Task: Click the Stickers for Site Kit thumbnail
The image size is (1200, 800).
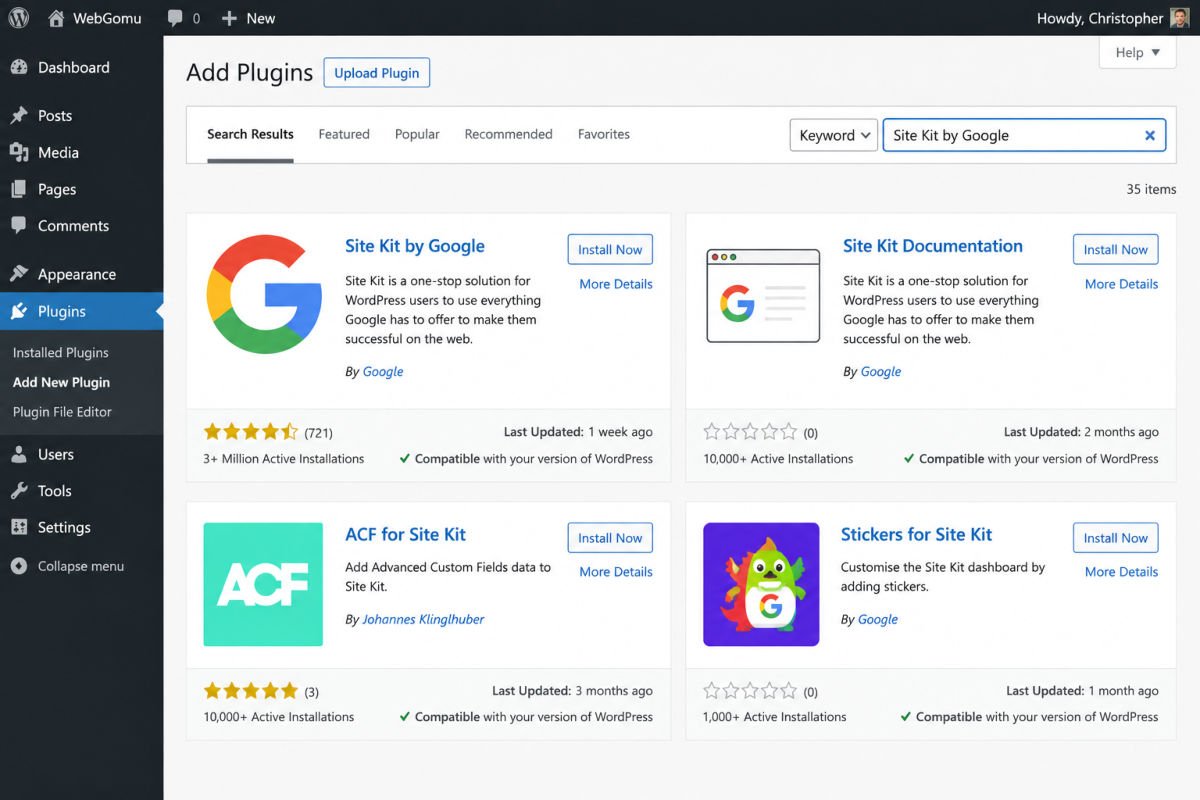Action: 761,584
